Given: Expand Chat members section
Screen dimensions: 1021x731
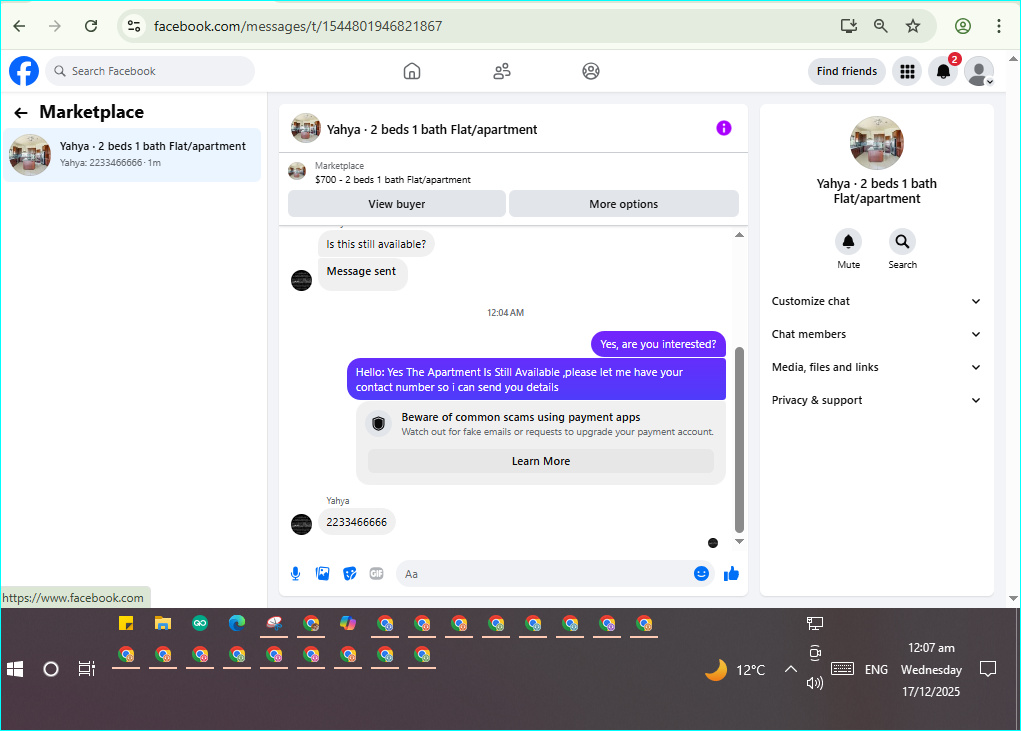Looking at the screenshot, I should coord(876,335).
